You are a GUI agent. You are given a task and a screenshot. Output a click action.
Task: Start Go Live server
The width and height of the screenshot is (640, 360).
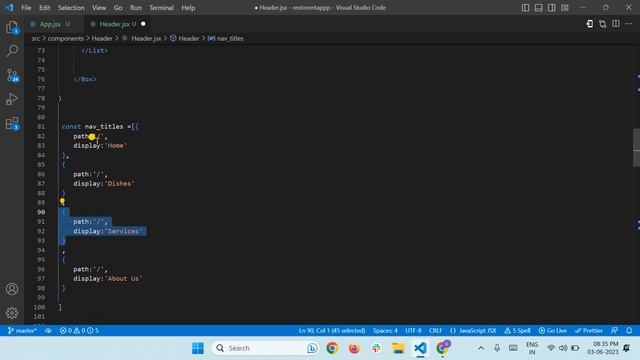tap(553, 331)
